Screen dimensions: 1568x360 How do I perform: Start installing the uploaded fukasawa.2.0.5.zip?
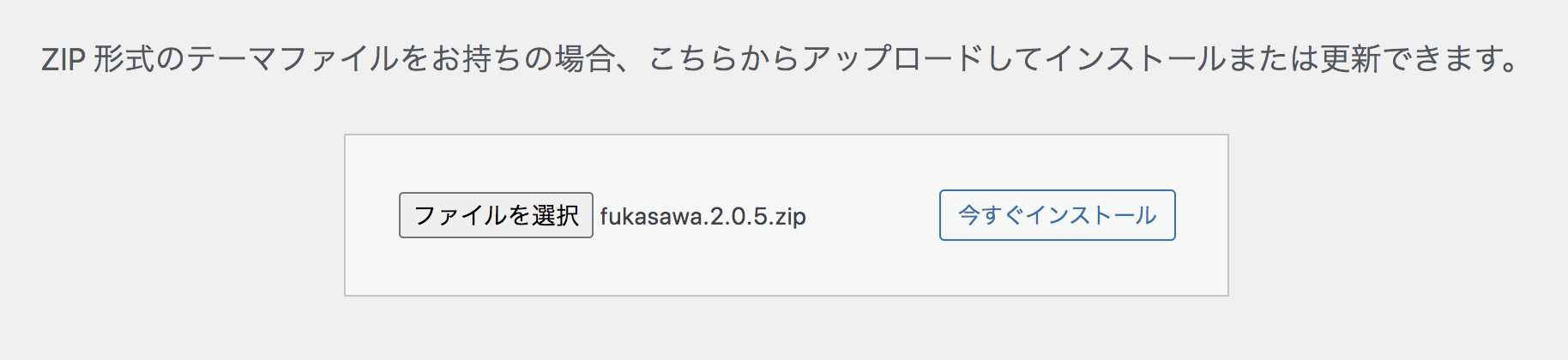pyautogui.click(x=1057, y=215)
